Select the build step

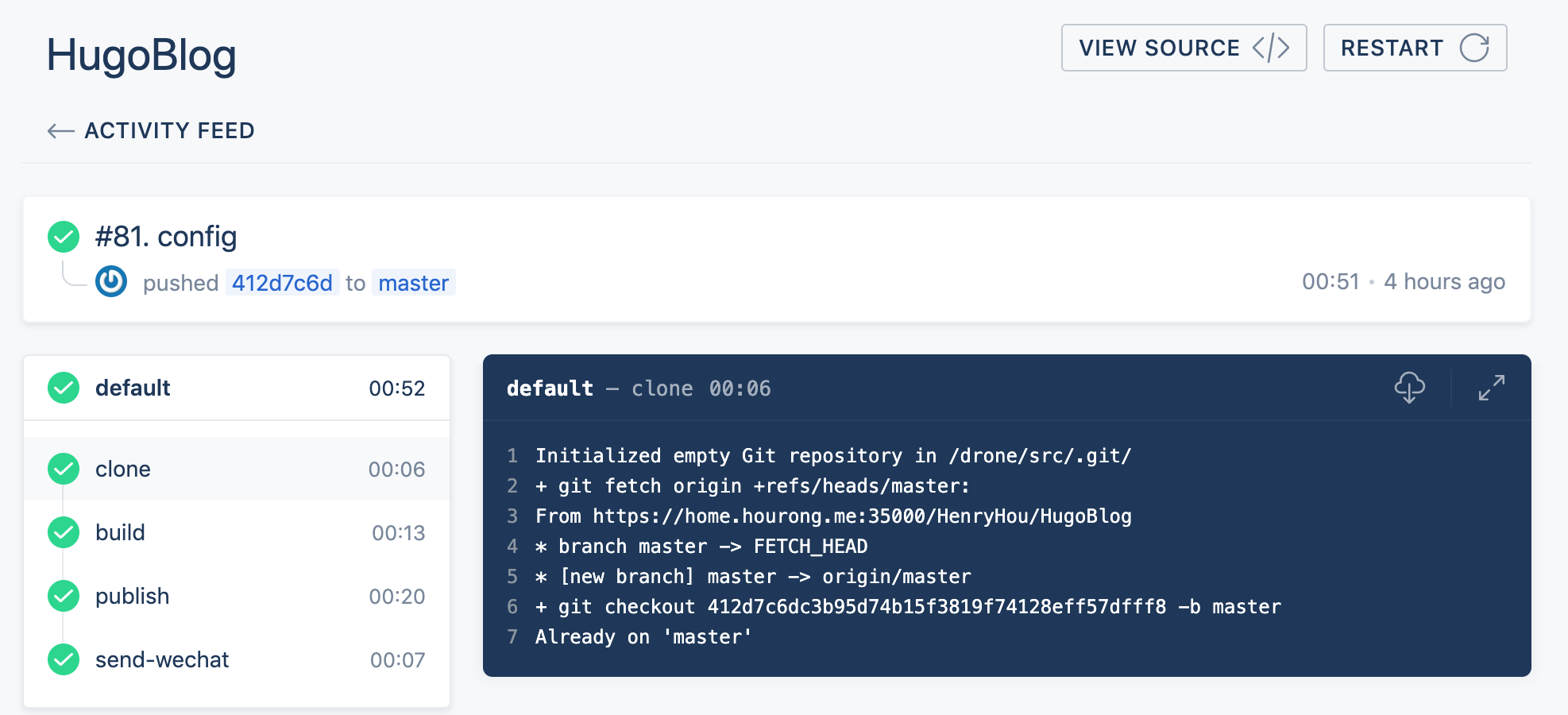pos(237,532)
